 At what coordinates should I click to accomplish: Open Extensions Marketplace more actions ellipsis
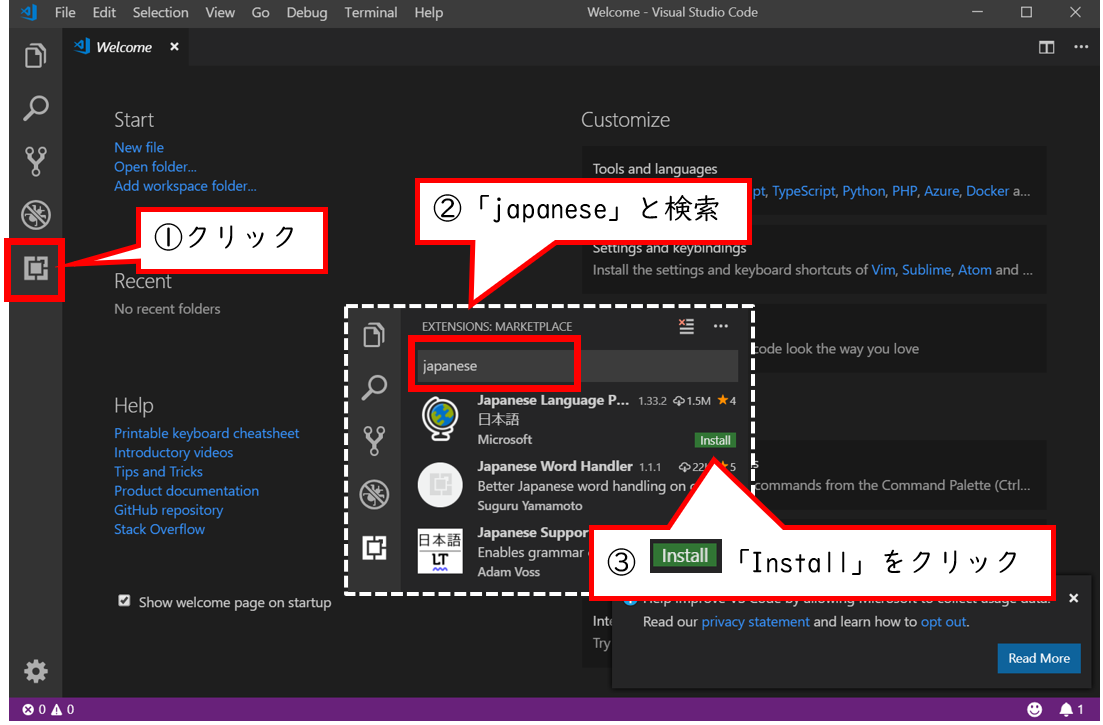tap(720, 326)
